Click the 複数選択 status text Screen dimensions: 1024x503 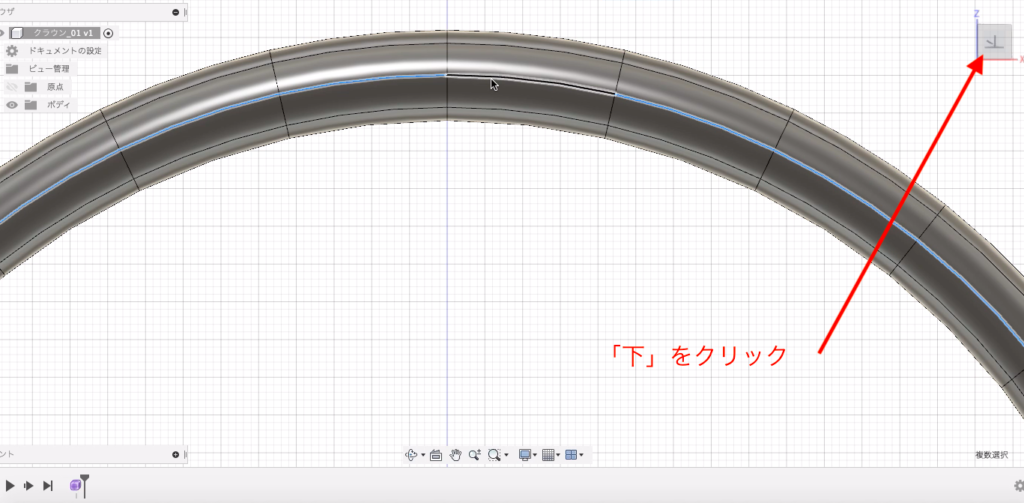991,455
